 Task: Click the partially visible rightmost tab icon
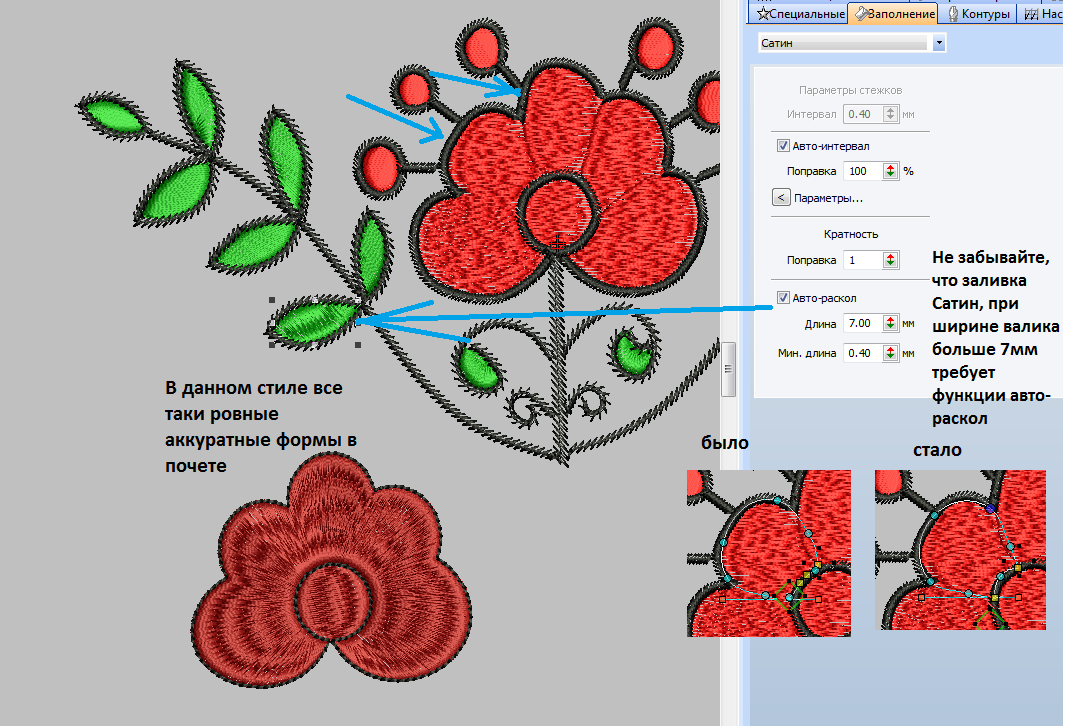(1031, 14)
